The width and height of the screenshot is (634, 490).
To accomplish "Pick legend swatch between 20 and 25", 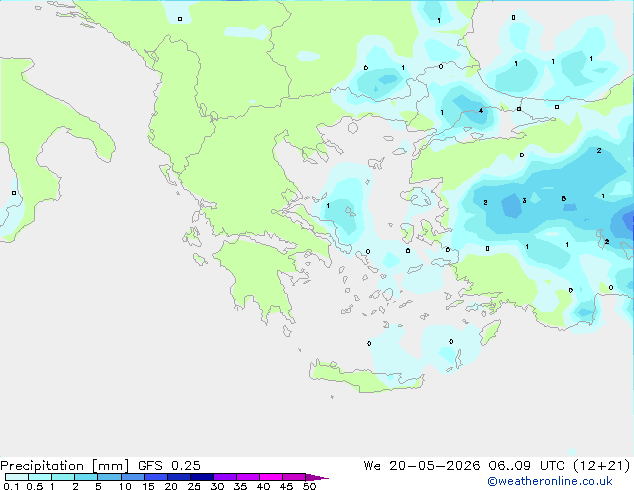I will (x=179, y=477).
